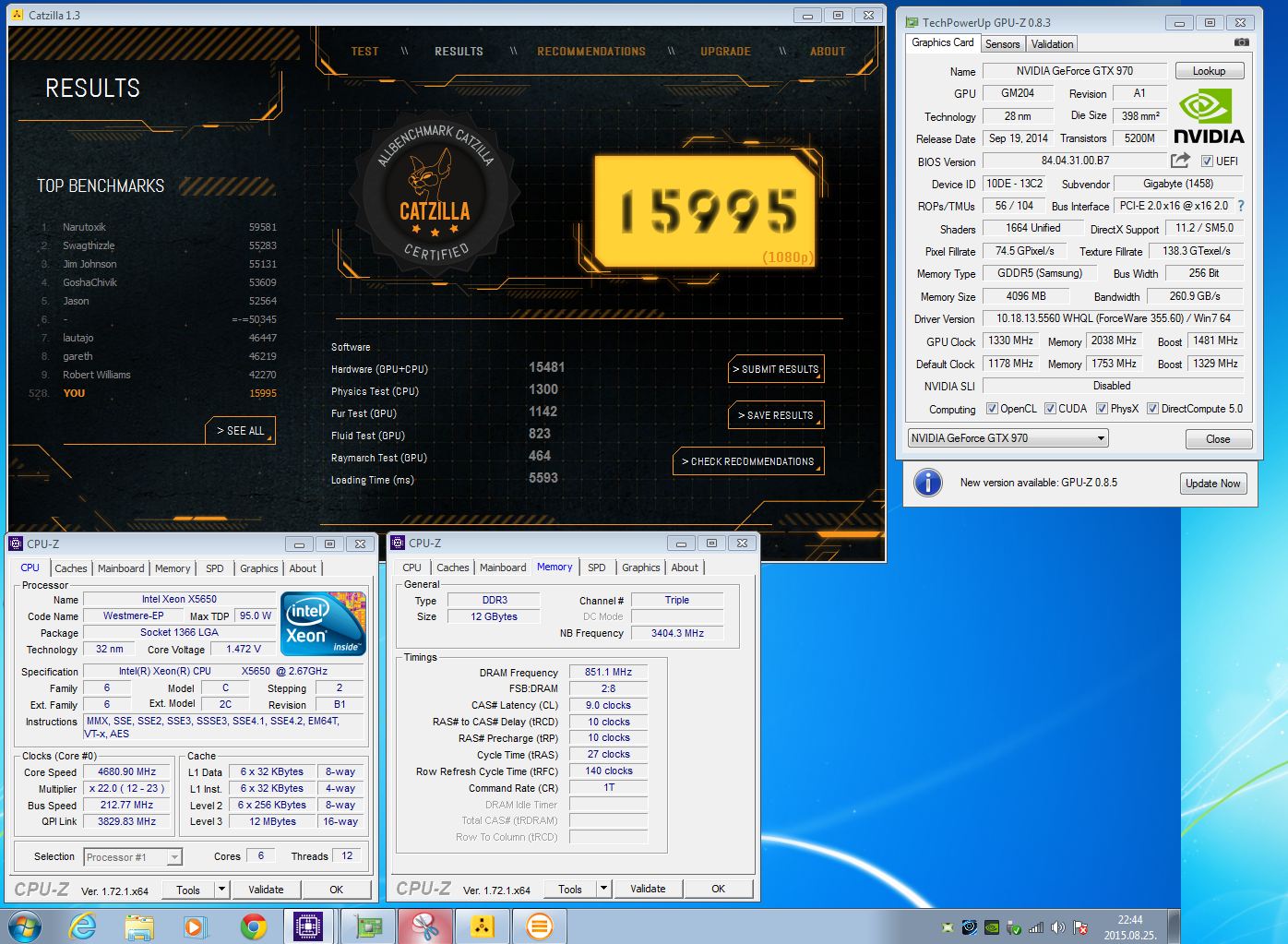Viewport: 1288px width, 944px height.
Task: Open Tools dropdown arrow in Memory CPU-Z window
Action: tap(603, 889)
